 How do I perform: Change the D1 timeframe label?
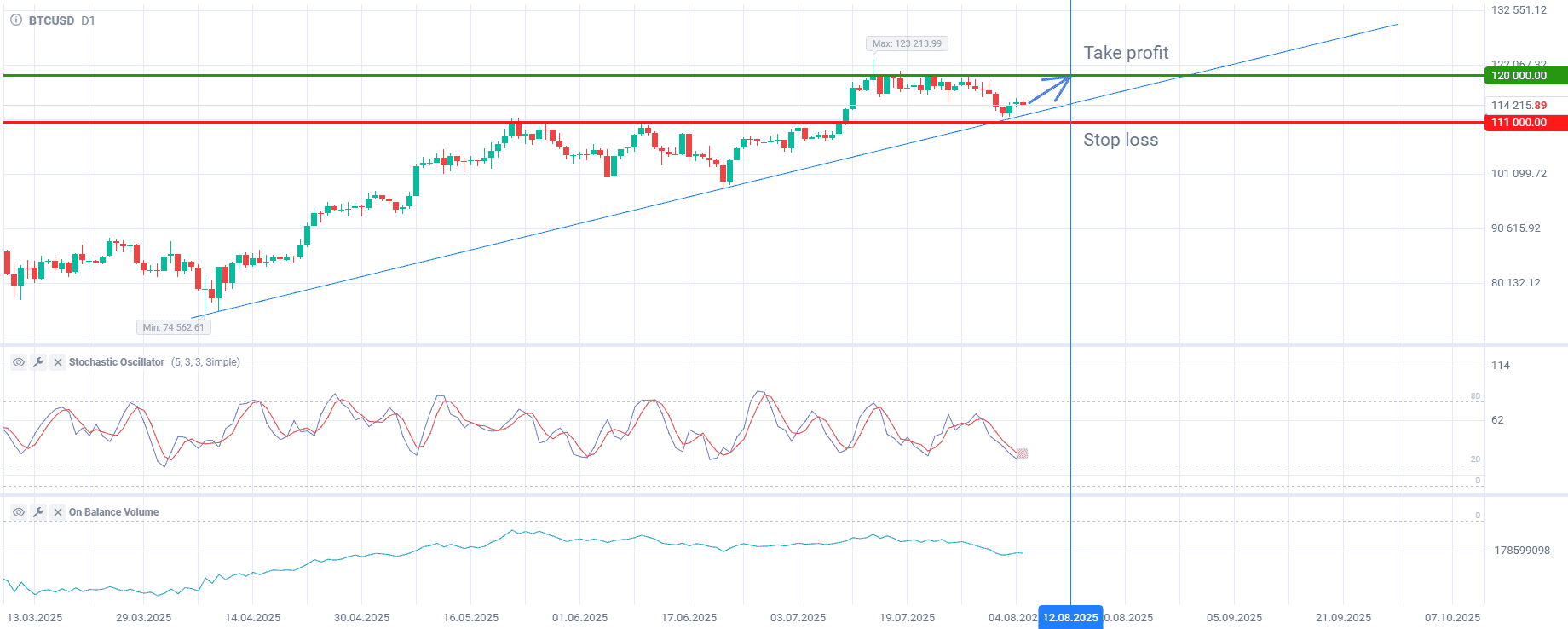tap(88, 20)
